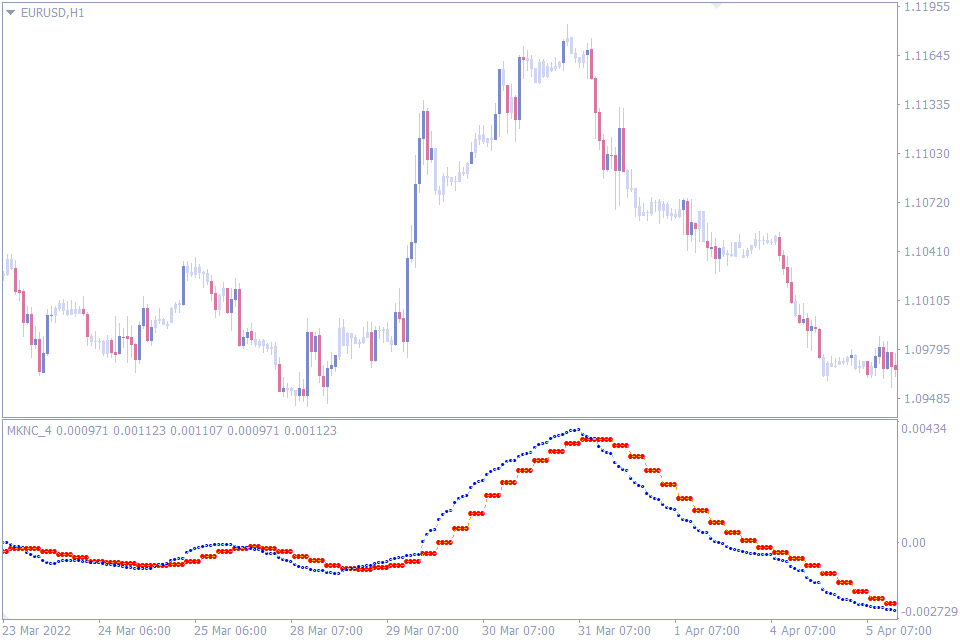Click where blue and red dots cross near 25 Mar

[236, 548]
